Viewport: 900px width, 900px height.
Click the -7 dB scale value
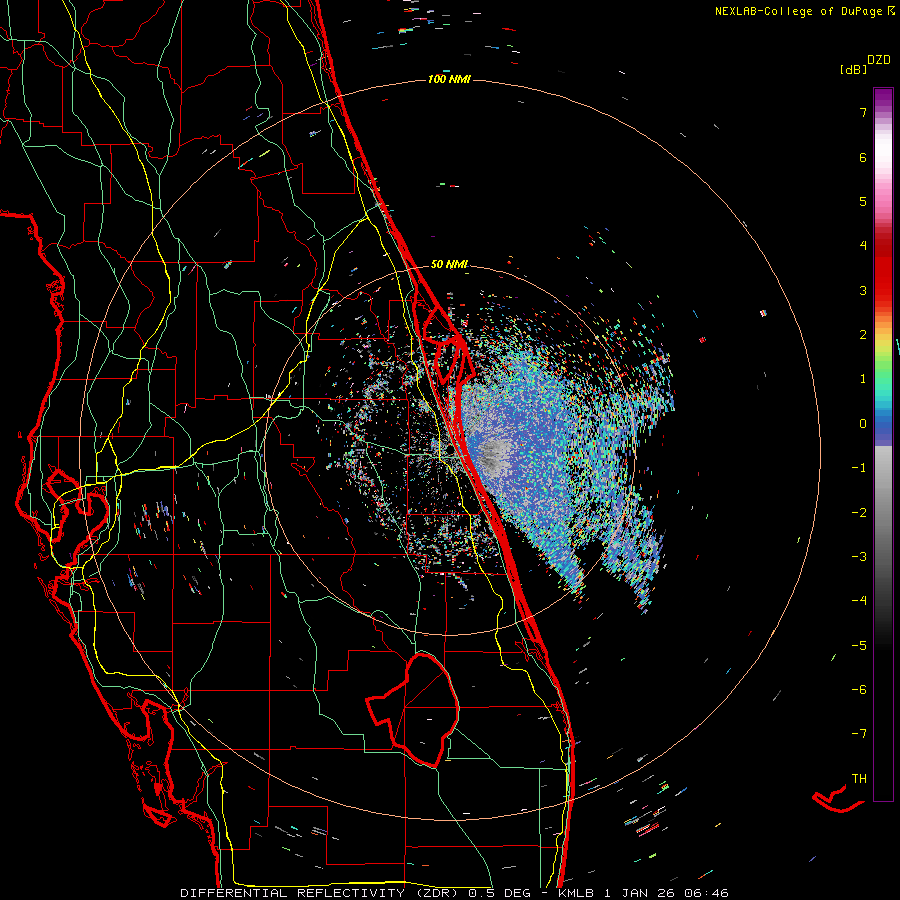coord(859,734)
